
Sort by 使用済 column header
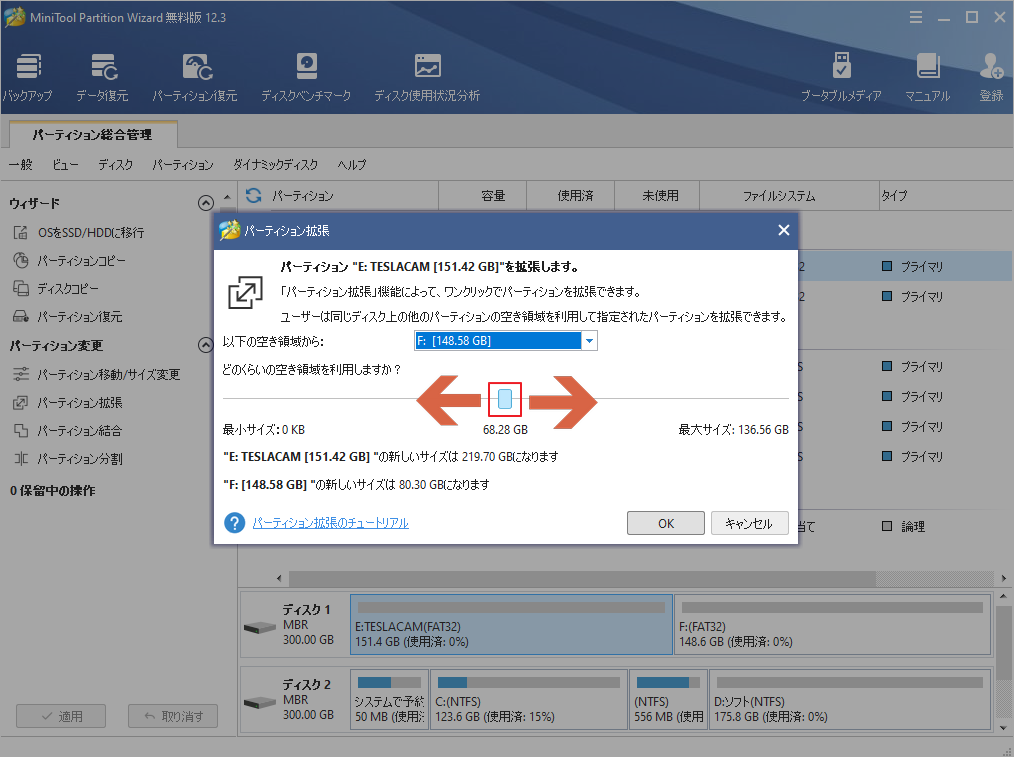570,196
